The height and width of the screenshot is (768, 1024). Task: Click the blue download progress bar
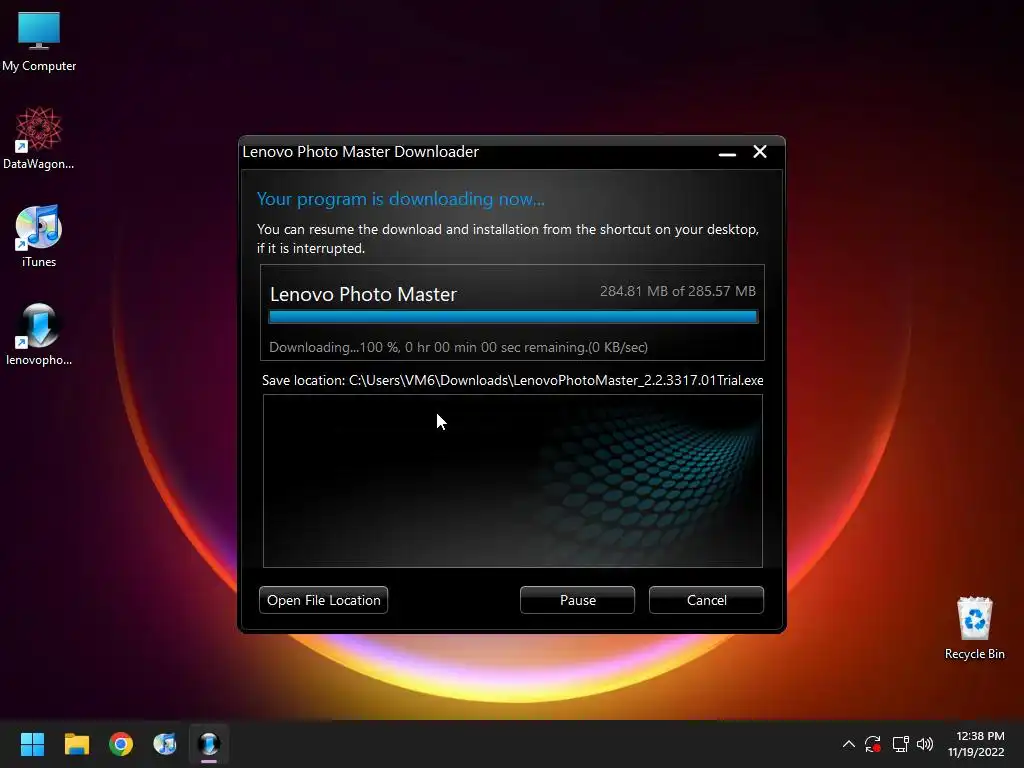point(513,317)
